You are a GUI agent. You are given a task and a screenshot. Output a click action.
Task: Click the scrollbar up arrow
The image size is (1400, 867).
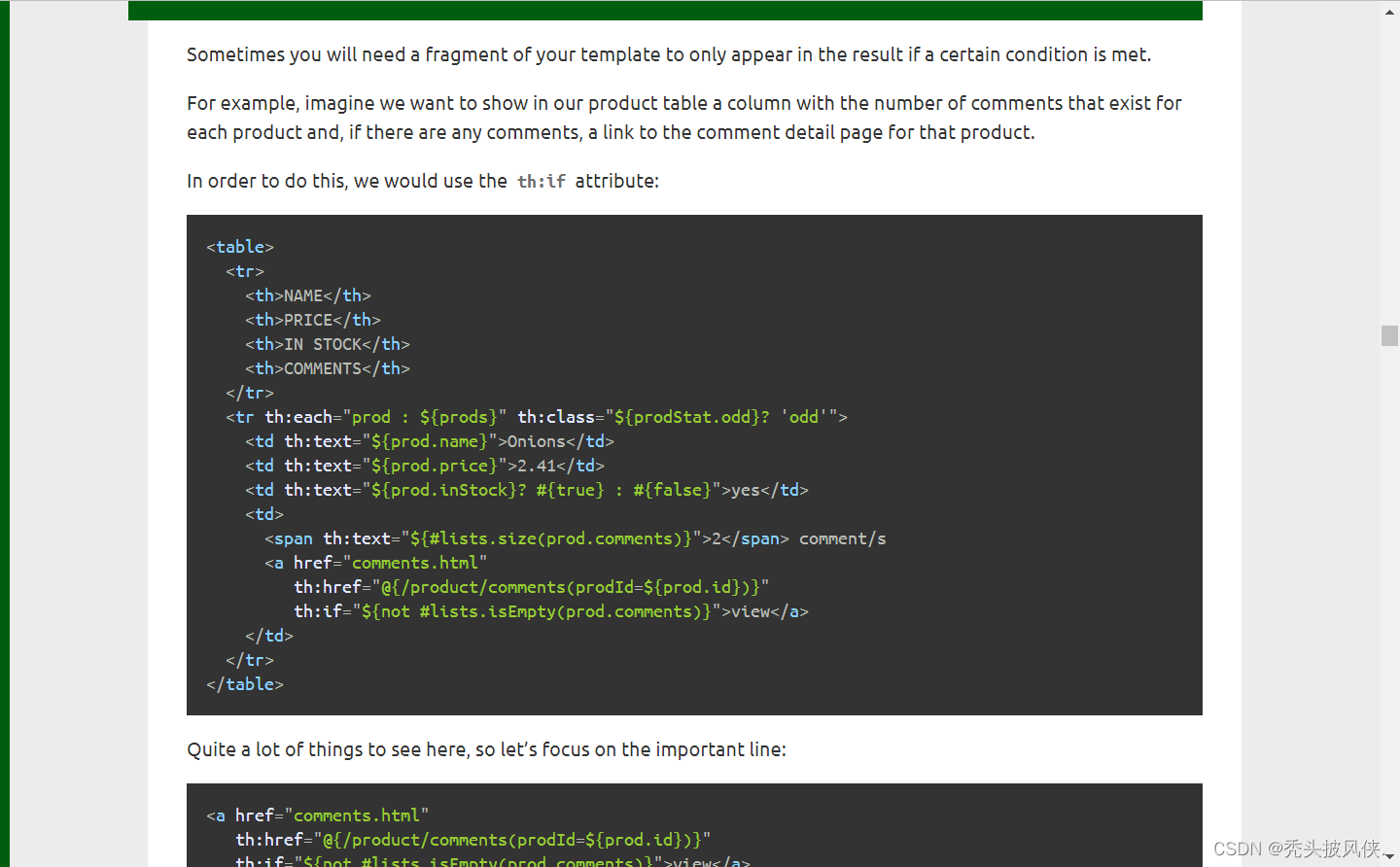pyautogui.click(x=1389, y=12)
